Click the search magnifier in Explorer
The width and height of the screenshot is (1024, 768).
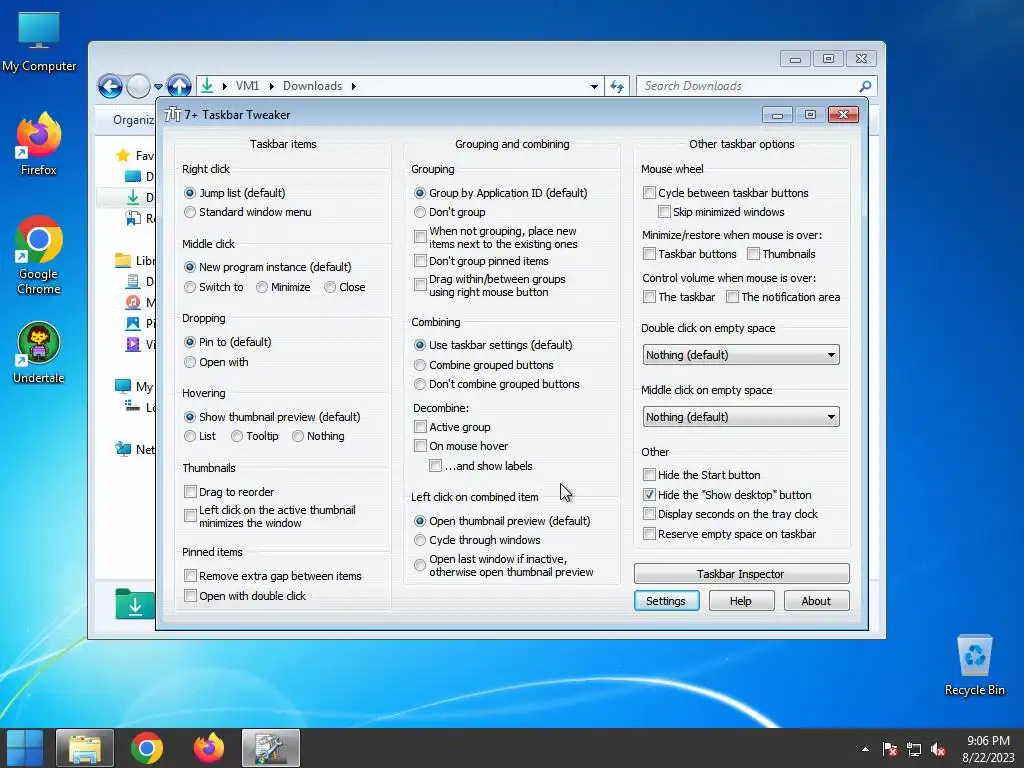pyautogui.click(x=865, y=86)
